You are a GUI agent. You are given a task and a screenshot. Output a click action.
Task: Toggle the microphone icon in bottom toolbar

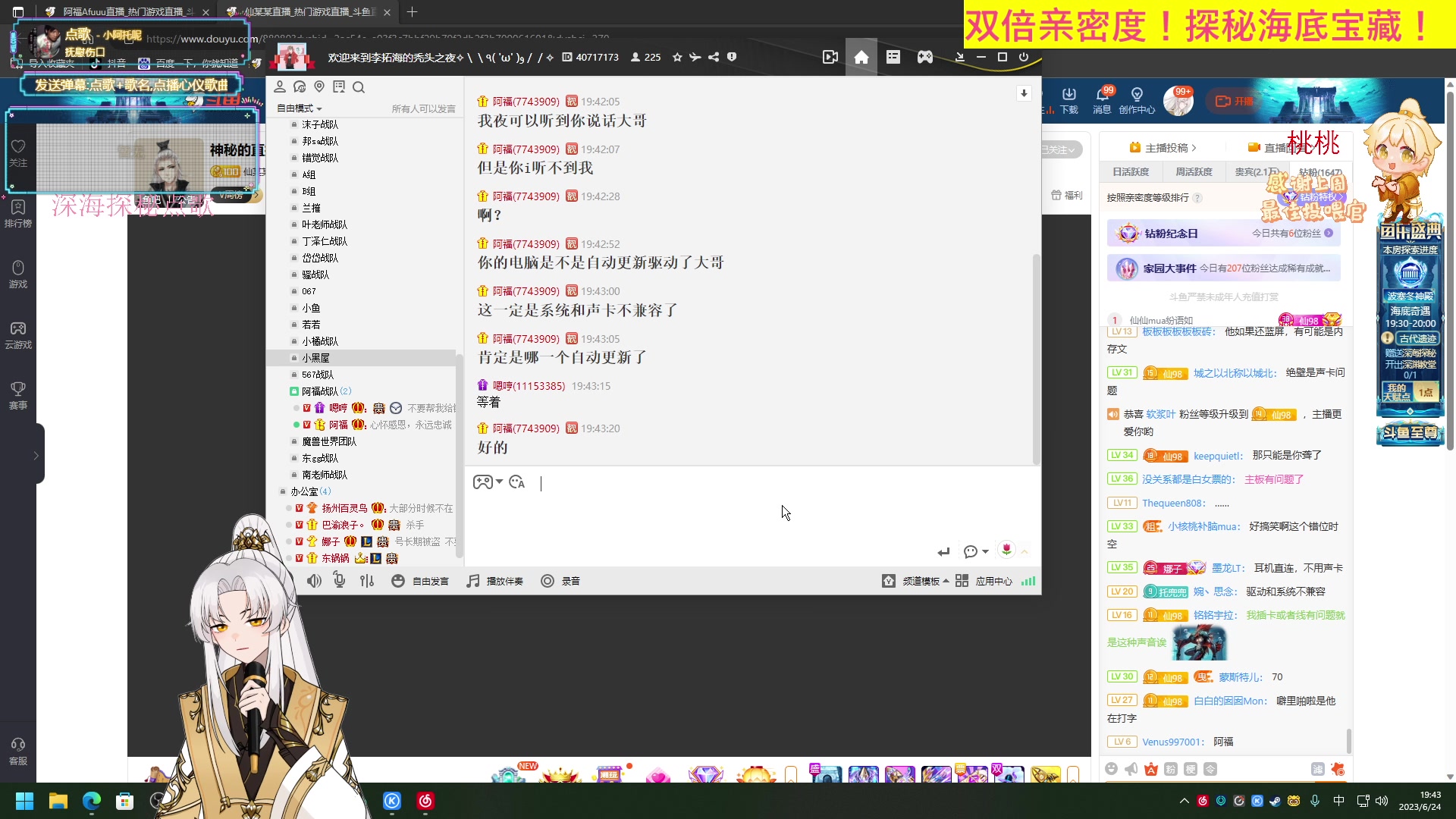coord(339,581)
